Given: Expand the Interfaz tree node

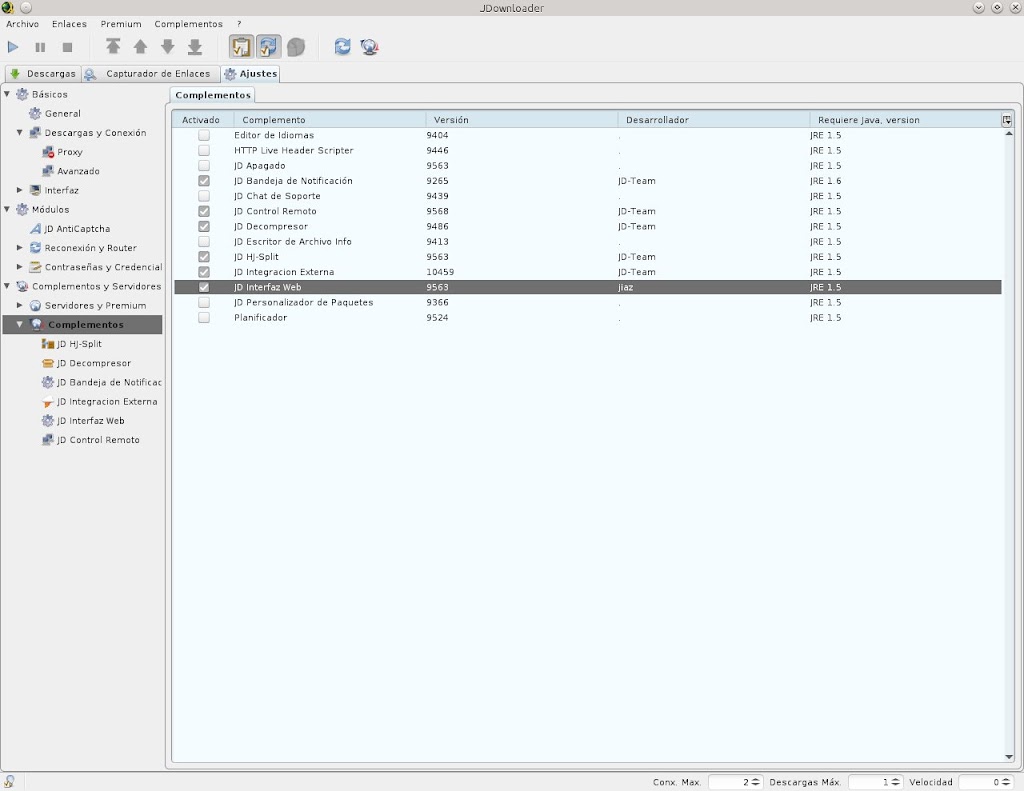Looking at the screenshot, I should coord(20,190).
